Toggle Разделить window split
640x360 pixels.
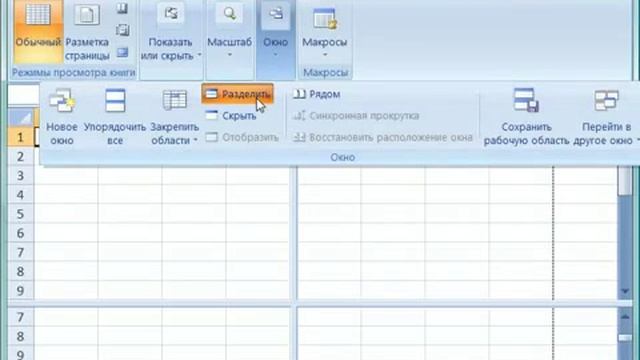238,94
